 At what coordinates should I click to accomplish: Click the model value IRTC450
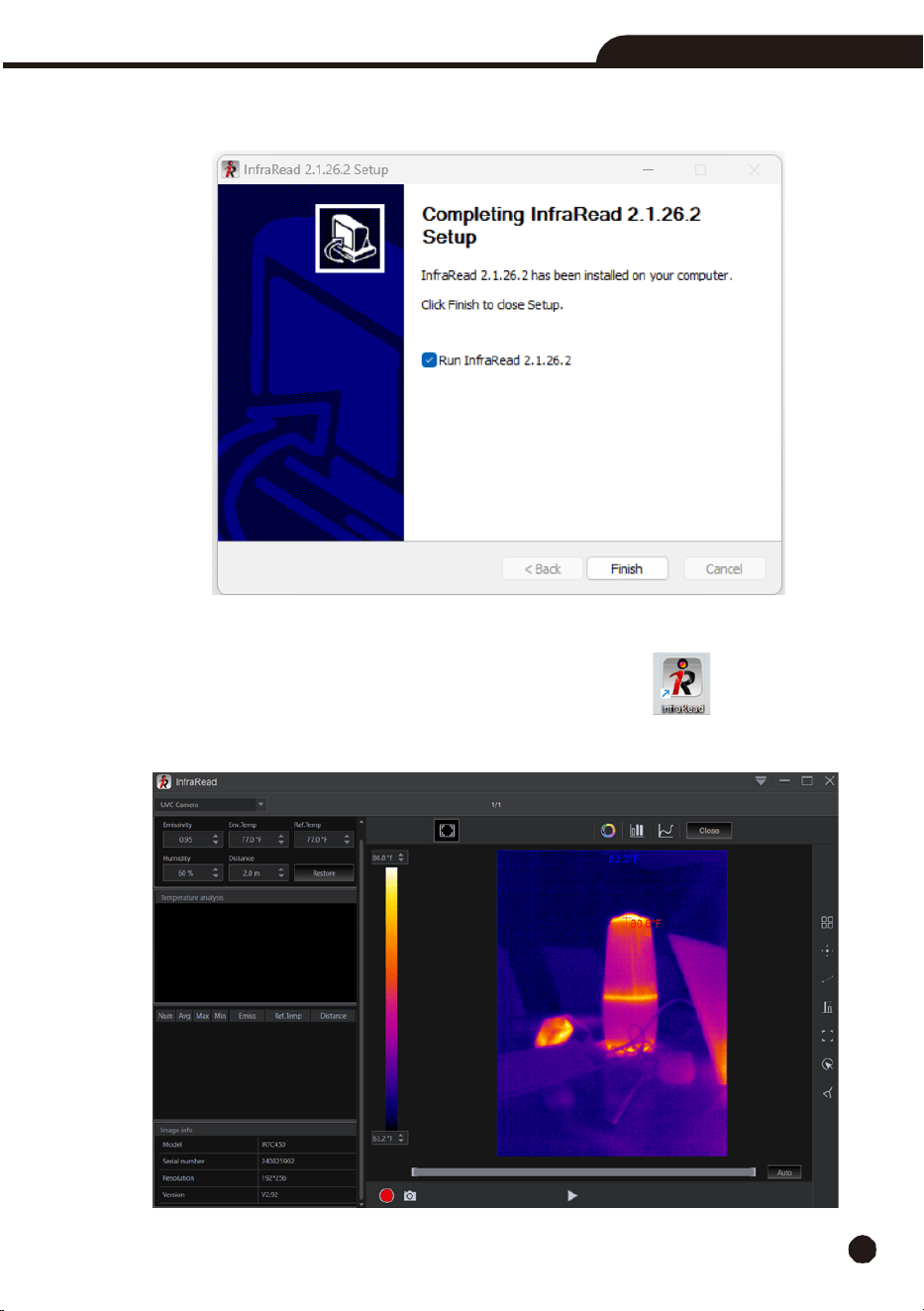[274, 1145]
